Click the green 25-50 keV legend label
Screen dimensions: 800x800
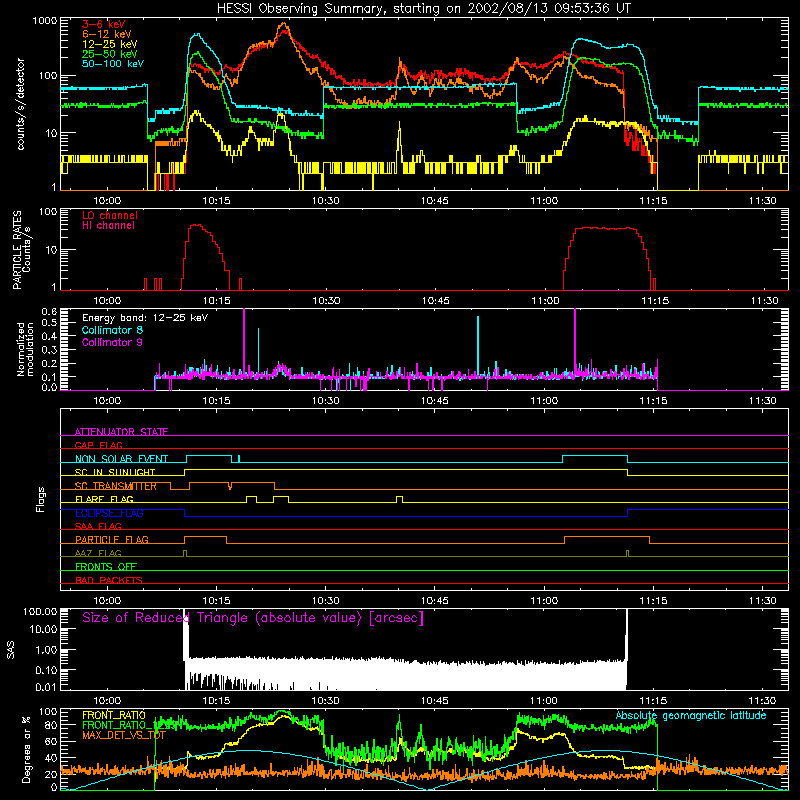pos(110,54)
